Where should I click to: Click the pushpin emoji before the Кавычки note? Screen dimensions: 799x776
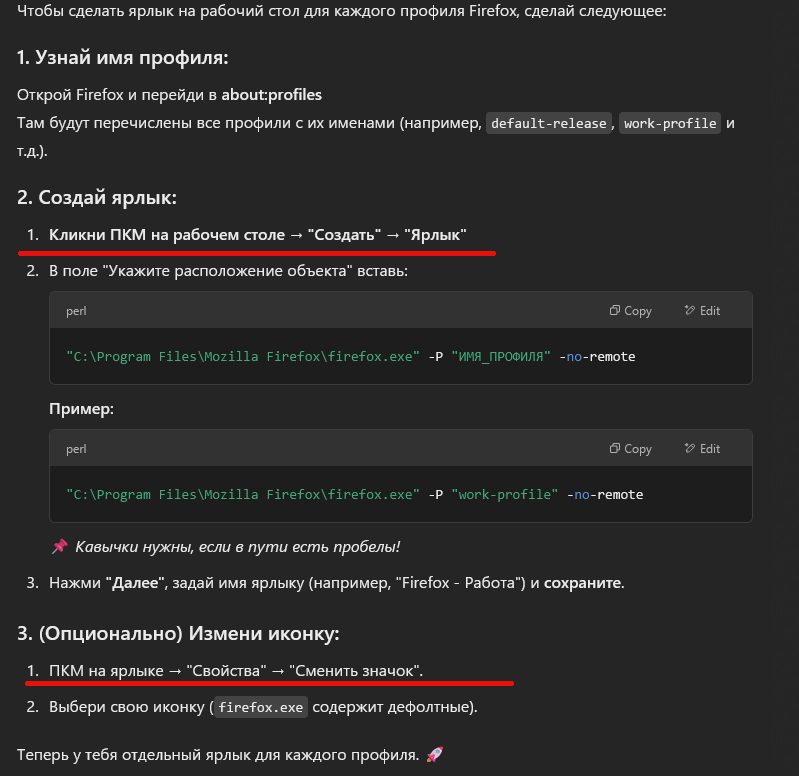60,546
